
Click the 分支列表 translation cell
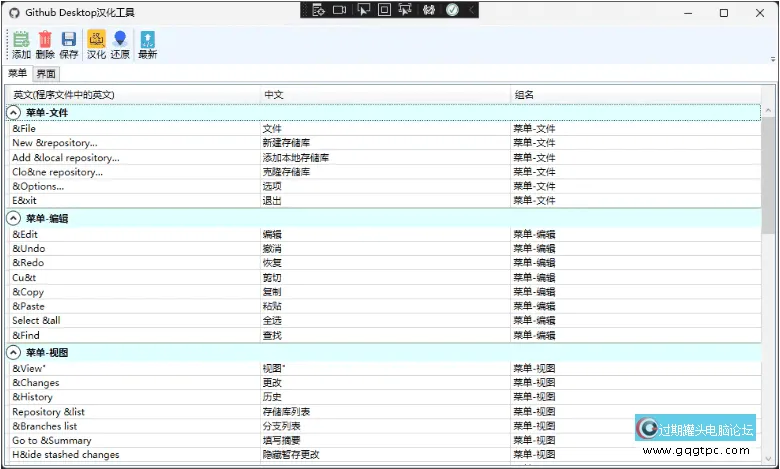[386, 426]
